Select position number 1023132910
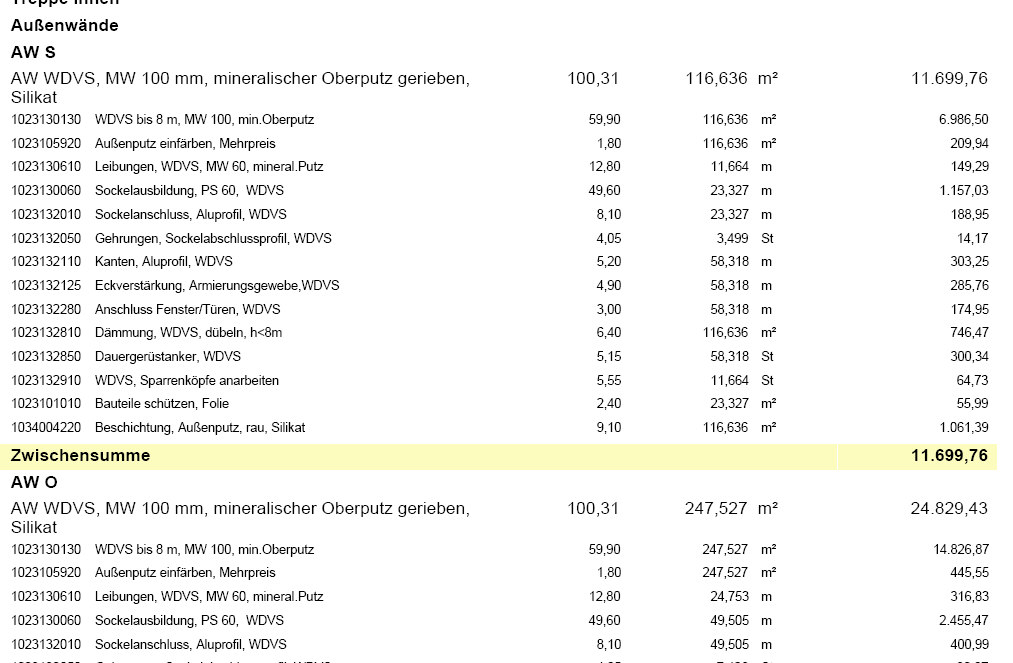 pyautogui.click(x=46, y=381)
